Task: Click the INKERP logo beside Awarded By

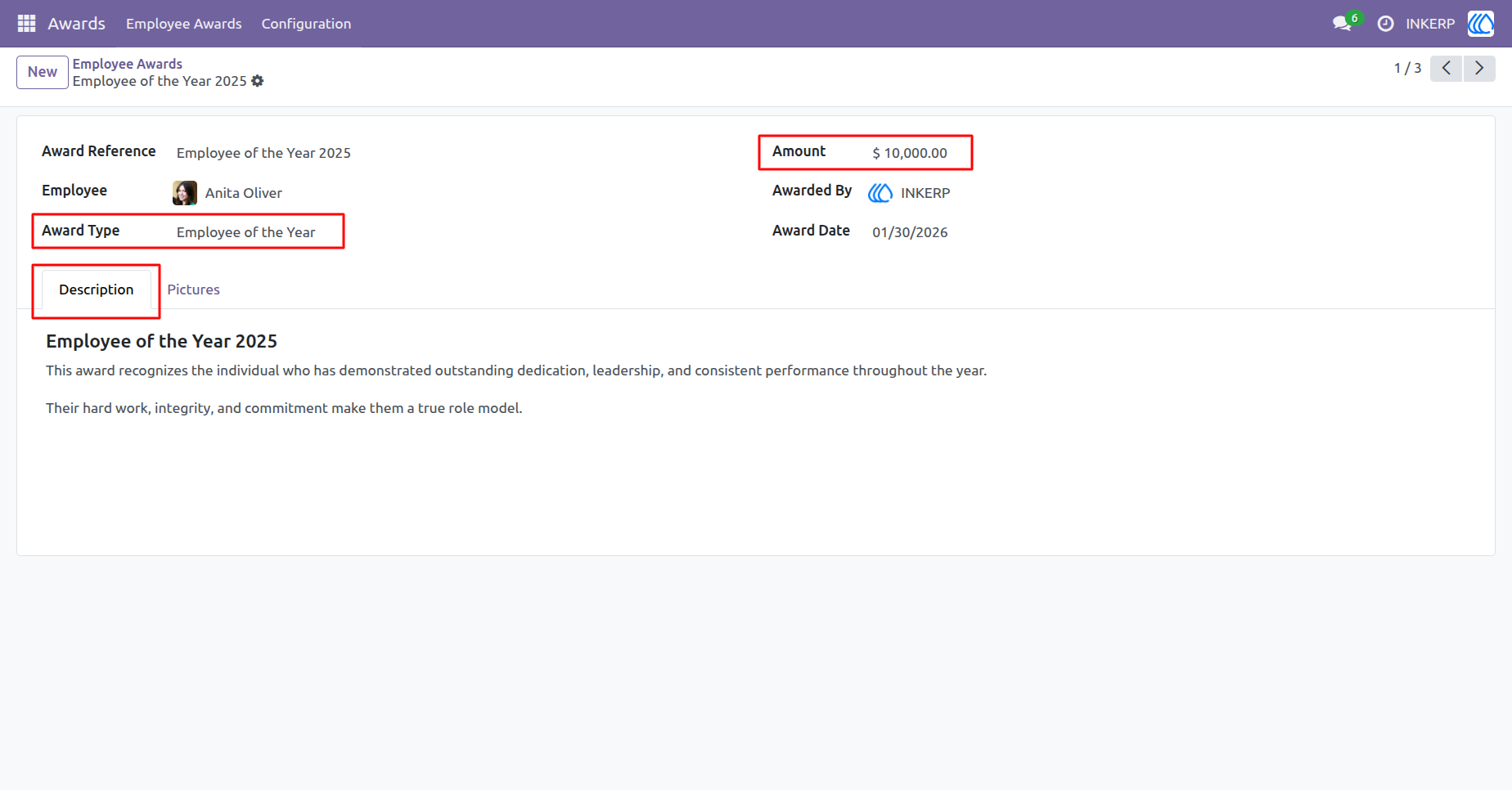Action: pos(880,193)
